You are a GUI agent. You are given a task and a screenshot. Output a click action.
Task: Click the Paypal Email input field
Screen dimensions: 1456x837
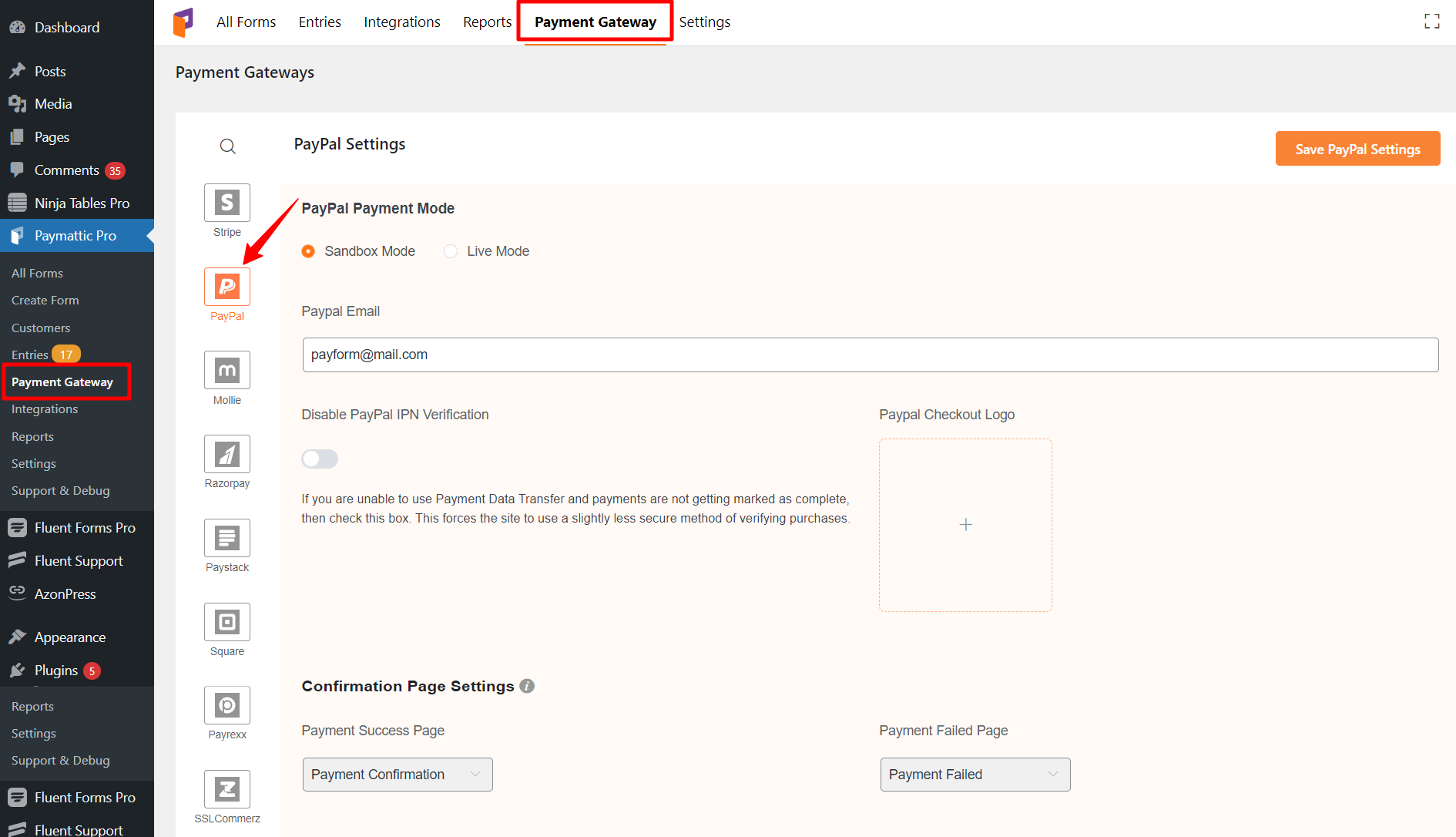[871, 355]
